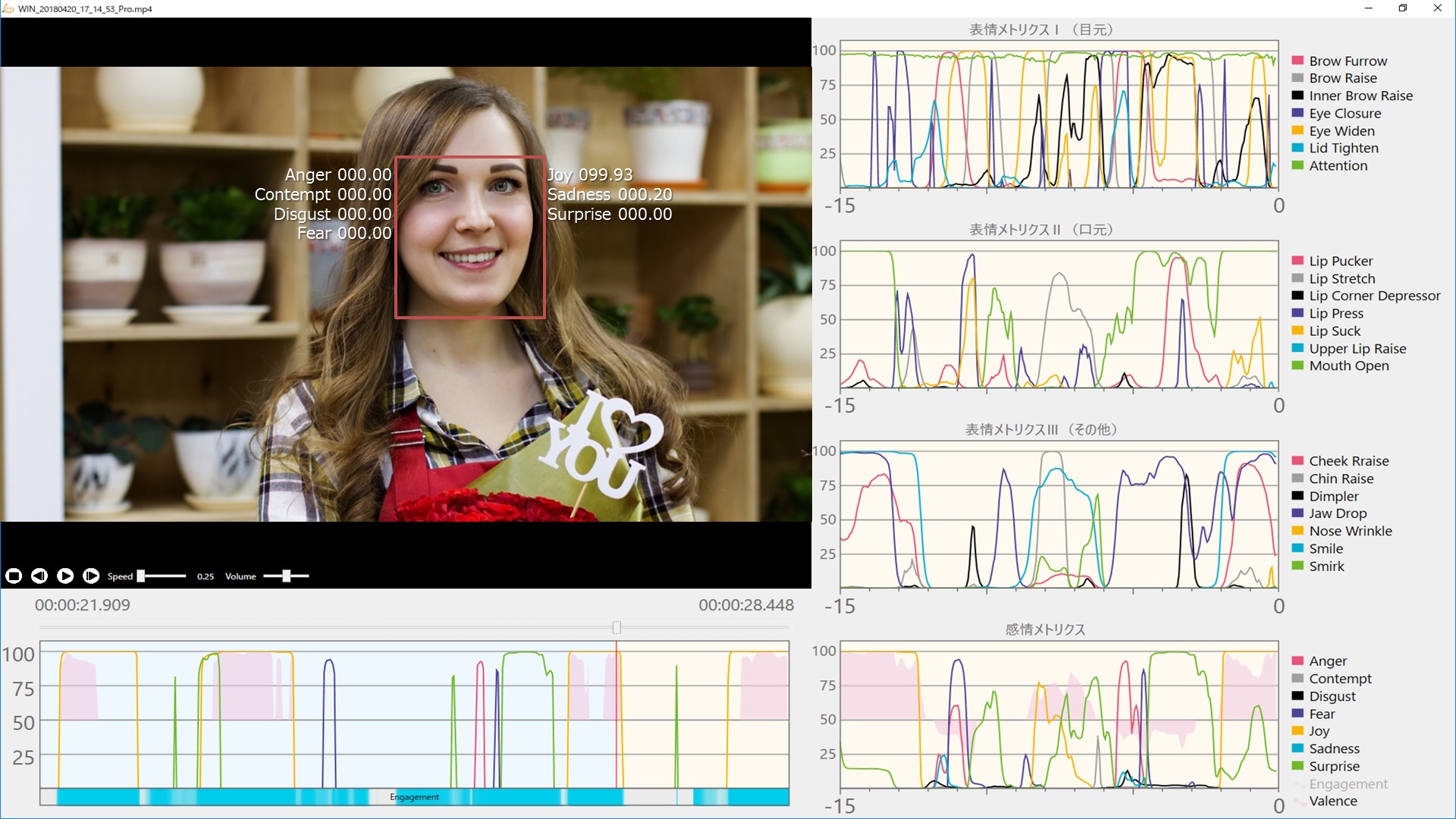1456x819 pixels.
Task: Click the Nose Wrinkle legend marker
Action: [x=1298, y=531]
